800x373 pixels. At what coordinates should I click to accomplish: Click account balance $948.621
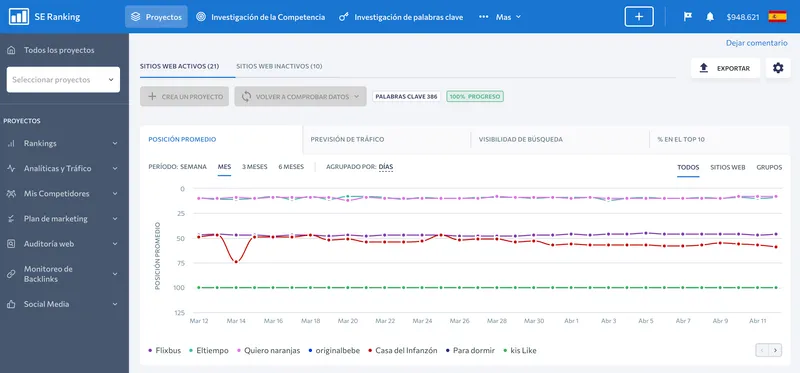[743, 17]
